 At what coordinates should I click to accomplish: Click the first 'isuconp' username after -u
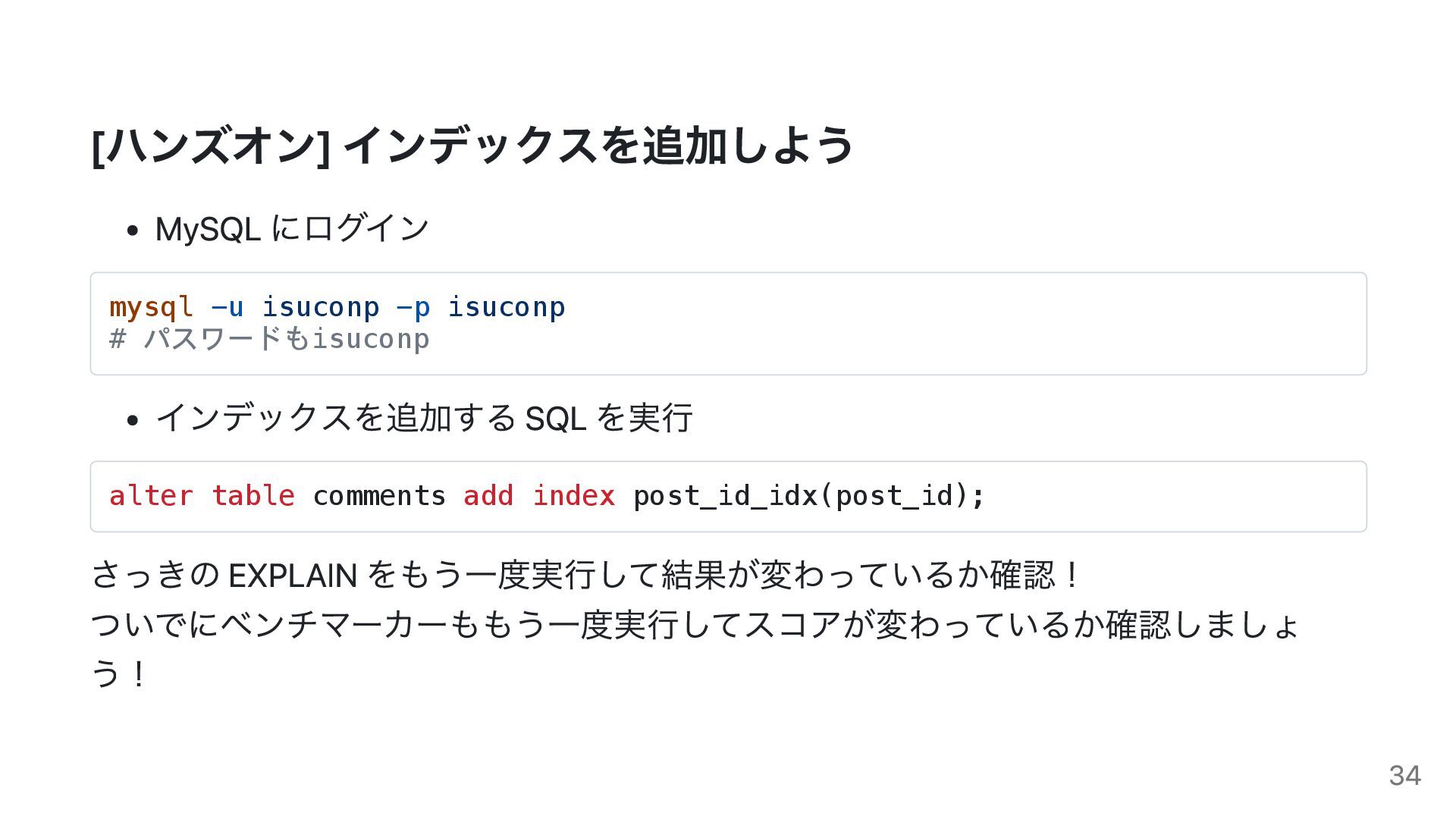coord(321,307)
